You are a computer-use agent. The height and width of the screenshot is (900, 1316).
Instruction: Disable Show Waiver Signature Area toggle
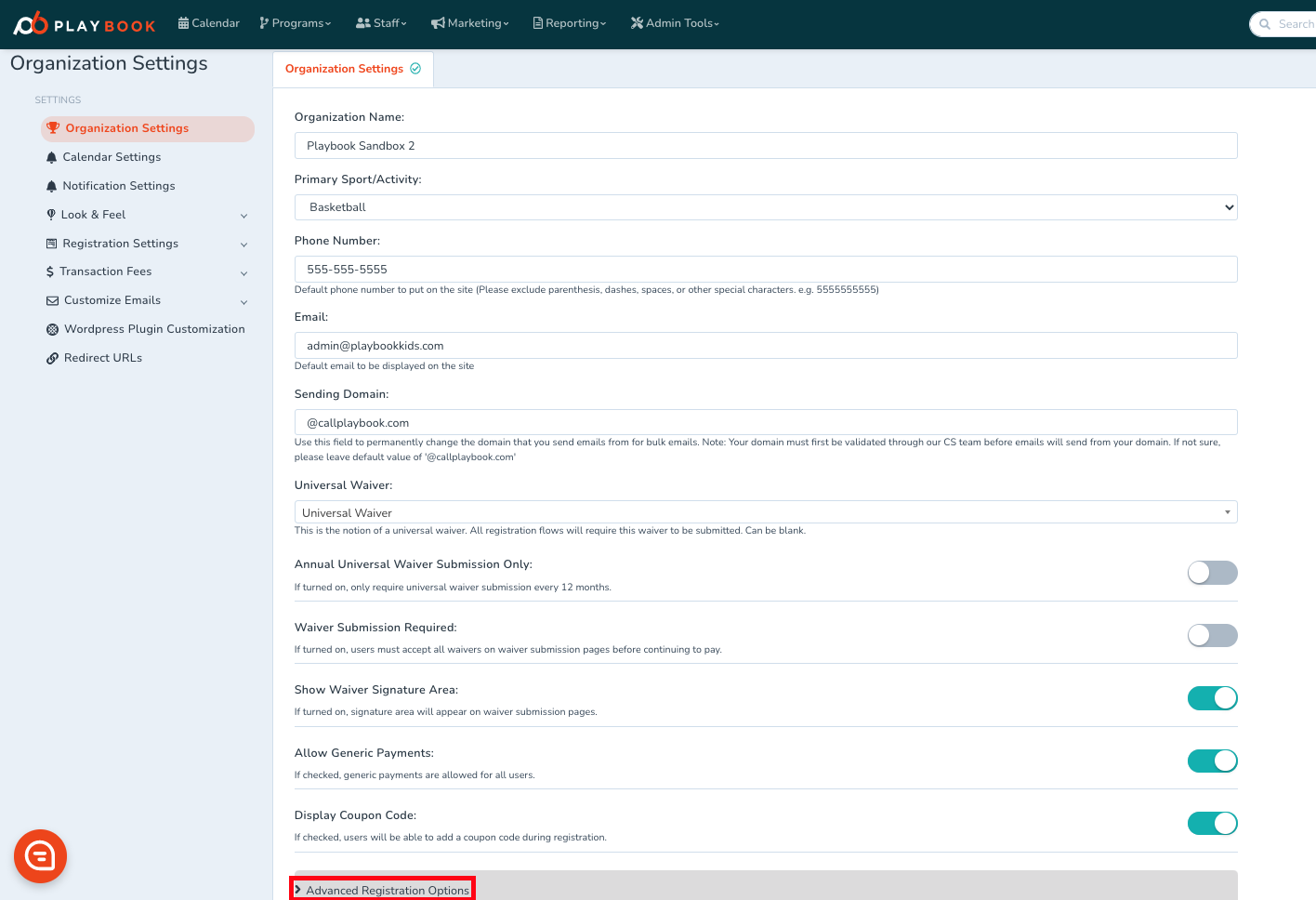point(1213,698)
